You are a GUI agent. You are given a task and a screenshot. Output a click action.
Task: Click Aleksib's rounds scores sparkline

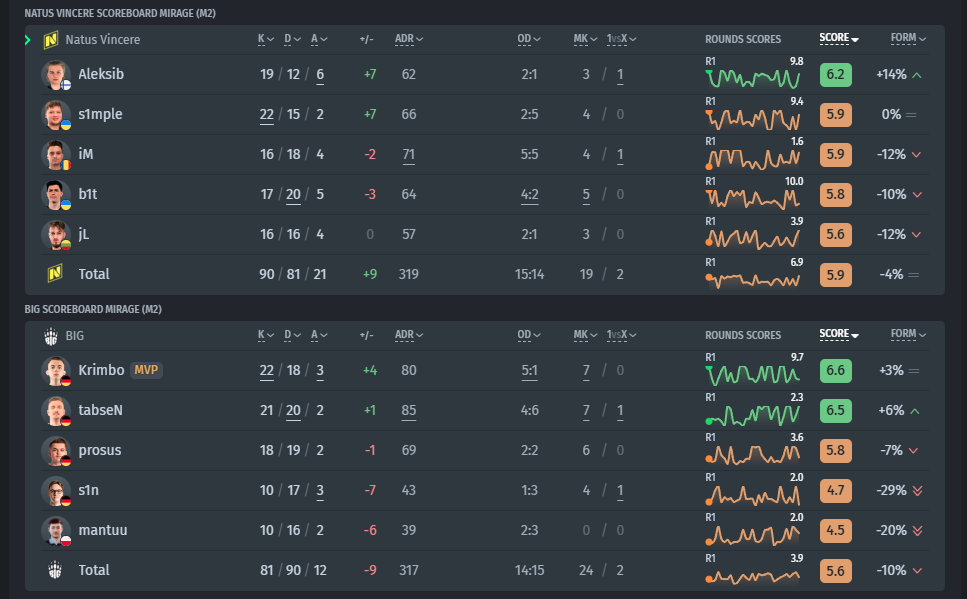(x=754, y=78)
